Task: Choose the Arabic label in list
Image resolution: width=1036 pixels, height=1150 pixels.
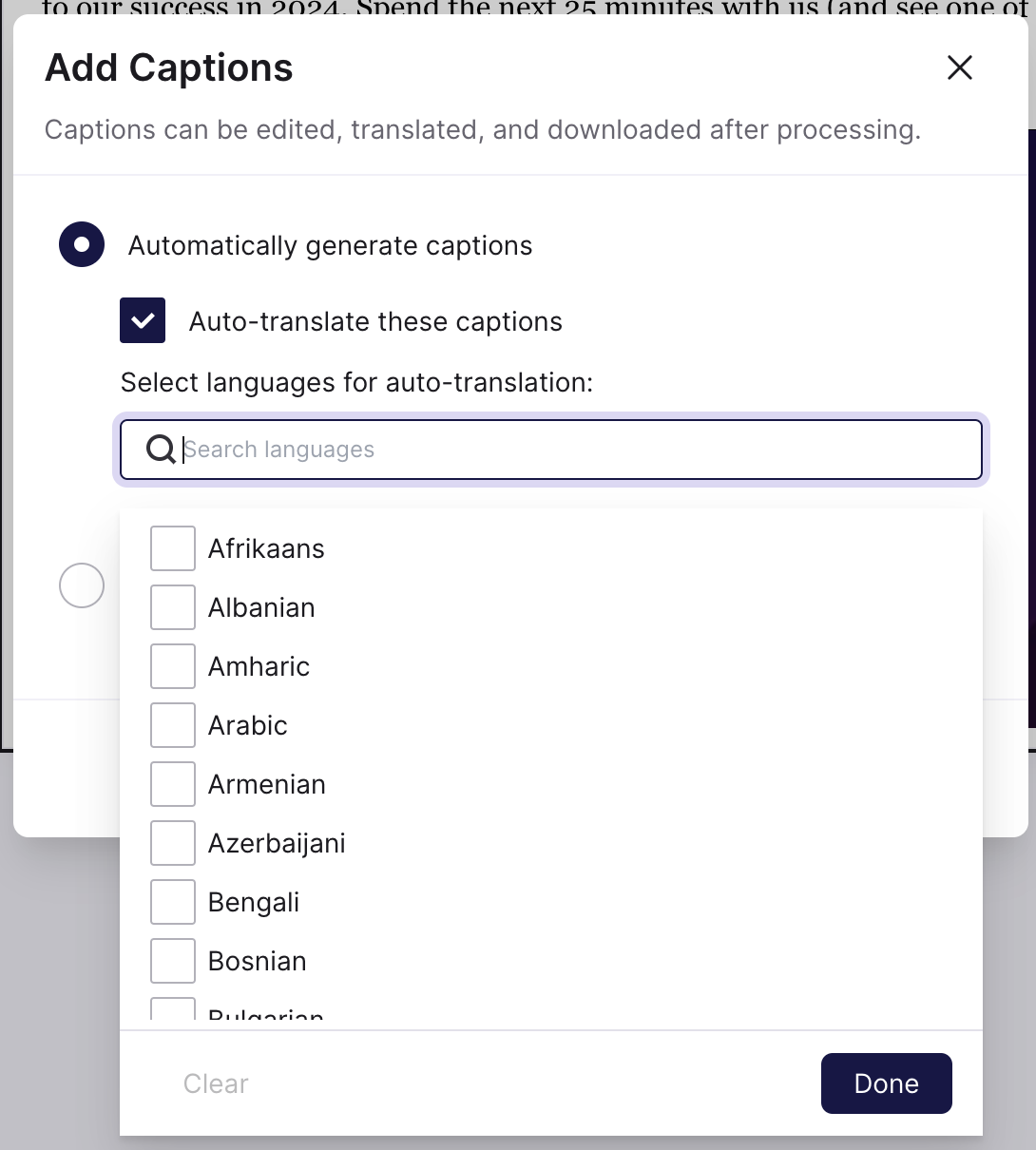Action: pos(248,725)
